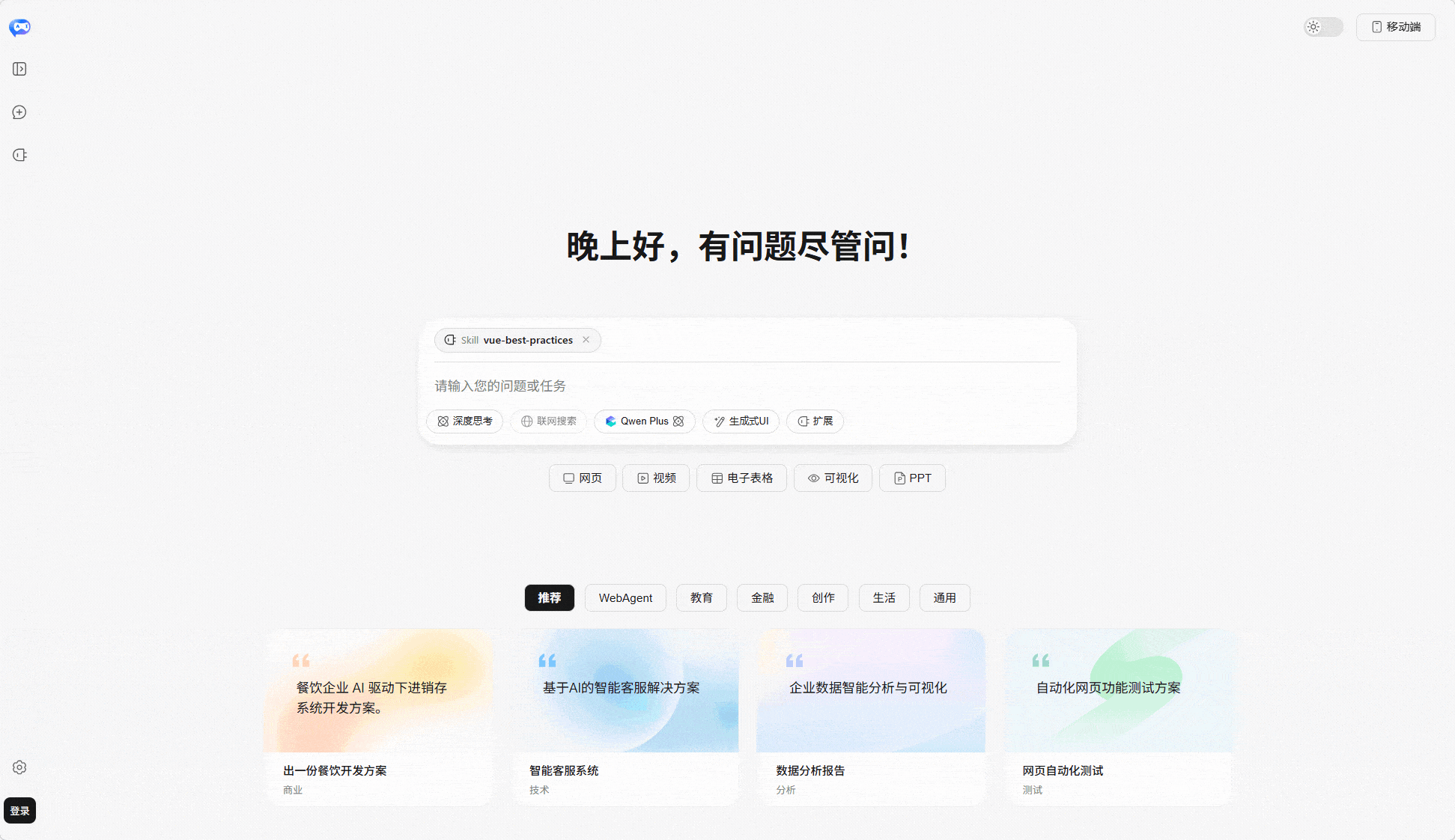Open the 扩展 extensions menu
Screen dimensions: 1455x840
point(815,421)
